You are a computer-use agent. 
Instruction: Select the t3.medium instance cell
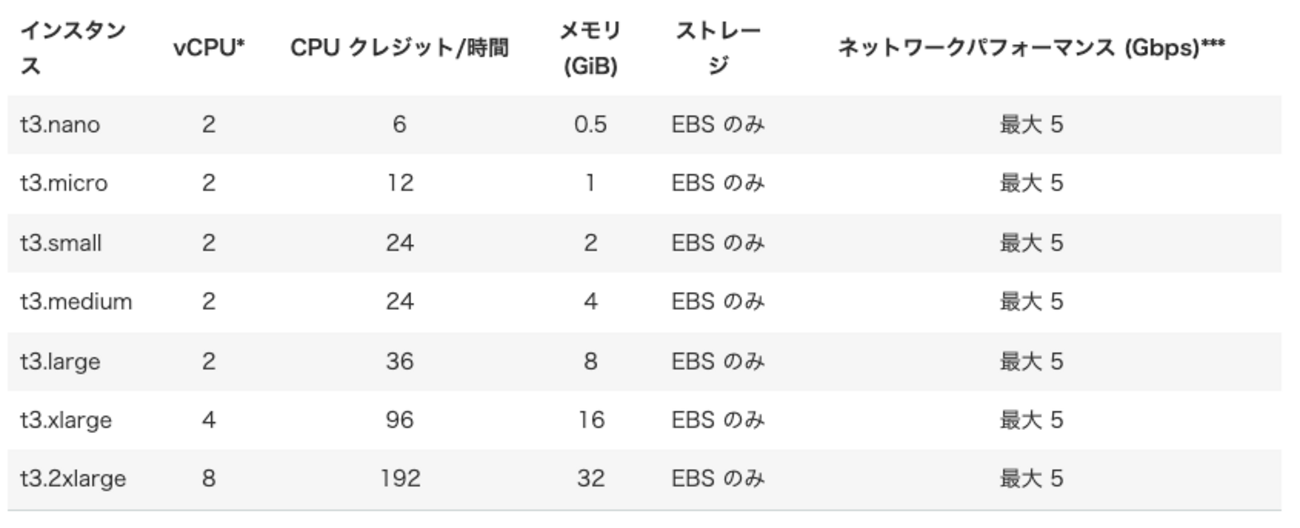[x=76, y=301]
